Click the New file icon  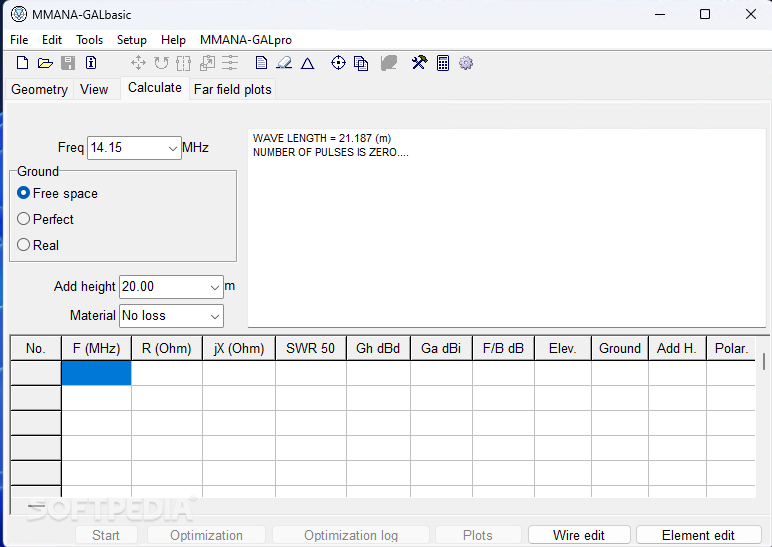[x=22, y=63]
